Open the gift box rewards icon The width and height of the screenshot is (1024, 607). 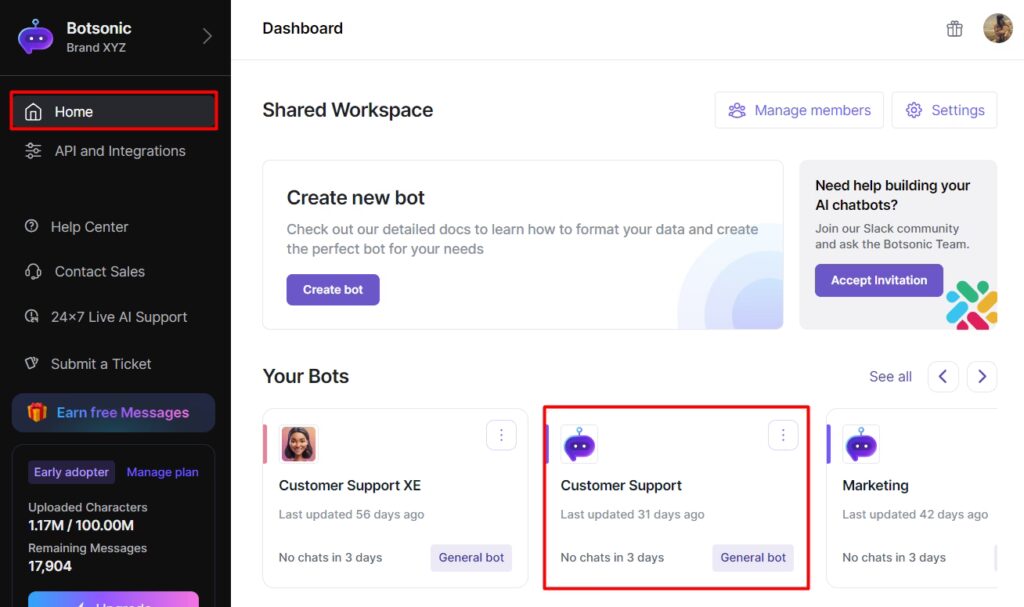point(954,29)
